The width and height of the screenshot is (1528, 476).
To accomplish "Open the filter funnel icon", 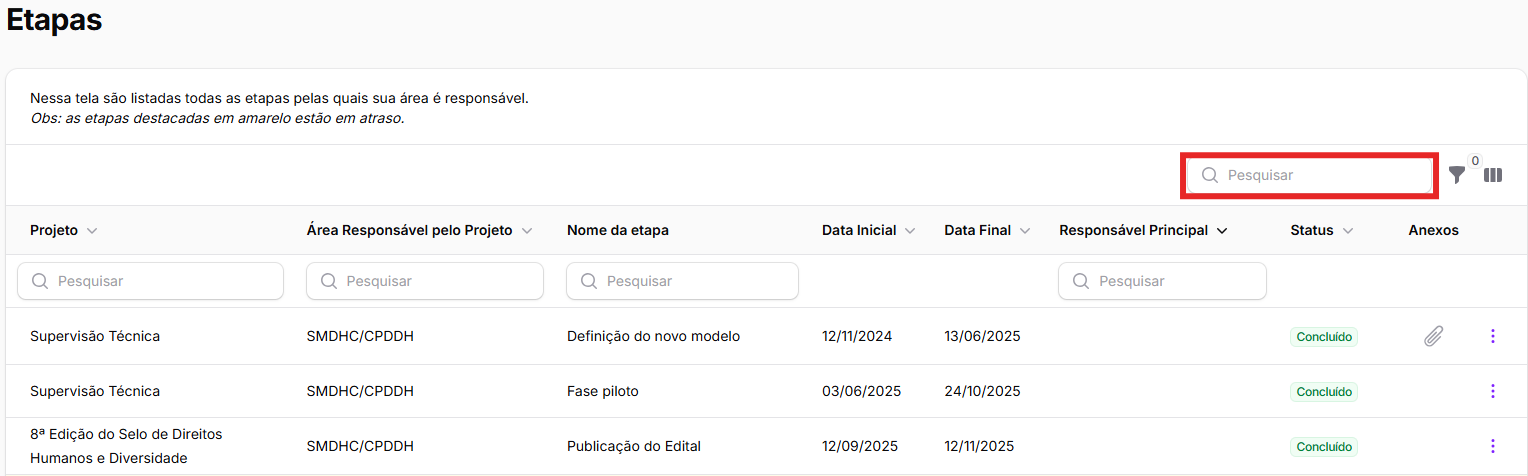I will (x=1457, y=175).
